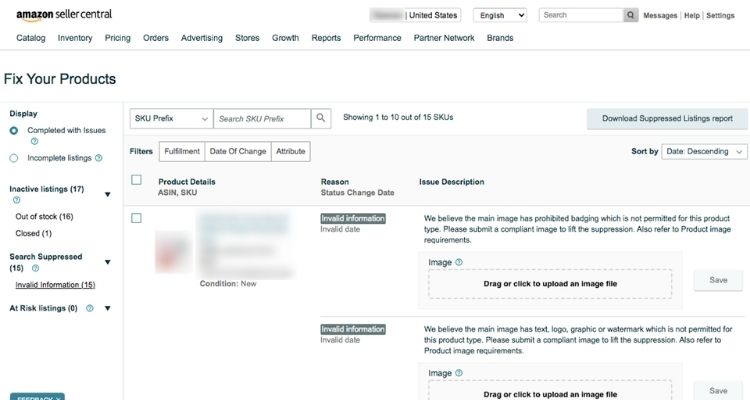Open the Catalog menu

(31, 38)
